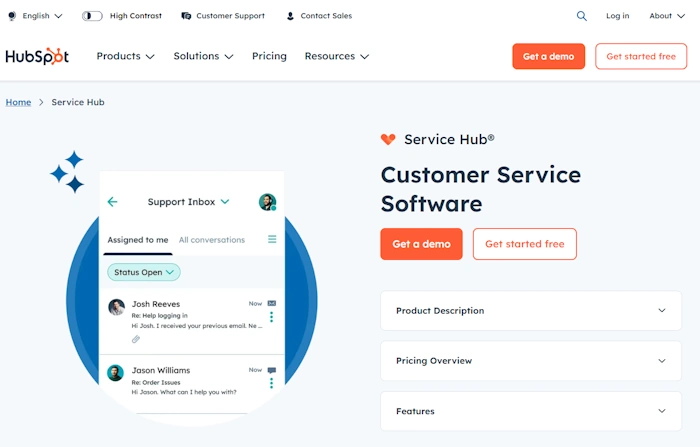
Task: Click the chat bubble icon on Jason Williams row
Action: click(x=271, y=370)
